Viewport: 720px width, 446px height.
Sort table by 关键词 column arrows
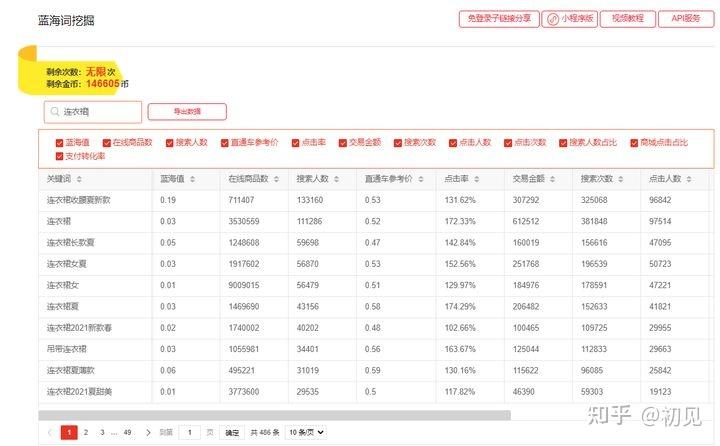point(79,179)
